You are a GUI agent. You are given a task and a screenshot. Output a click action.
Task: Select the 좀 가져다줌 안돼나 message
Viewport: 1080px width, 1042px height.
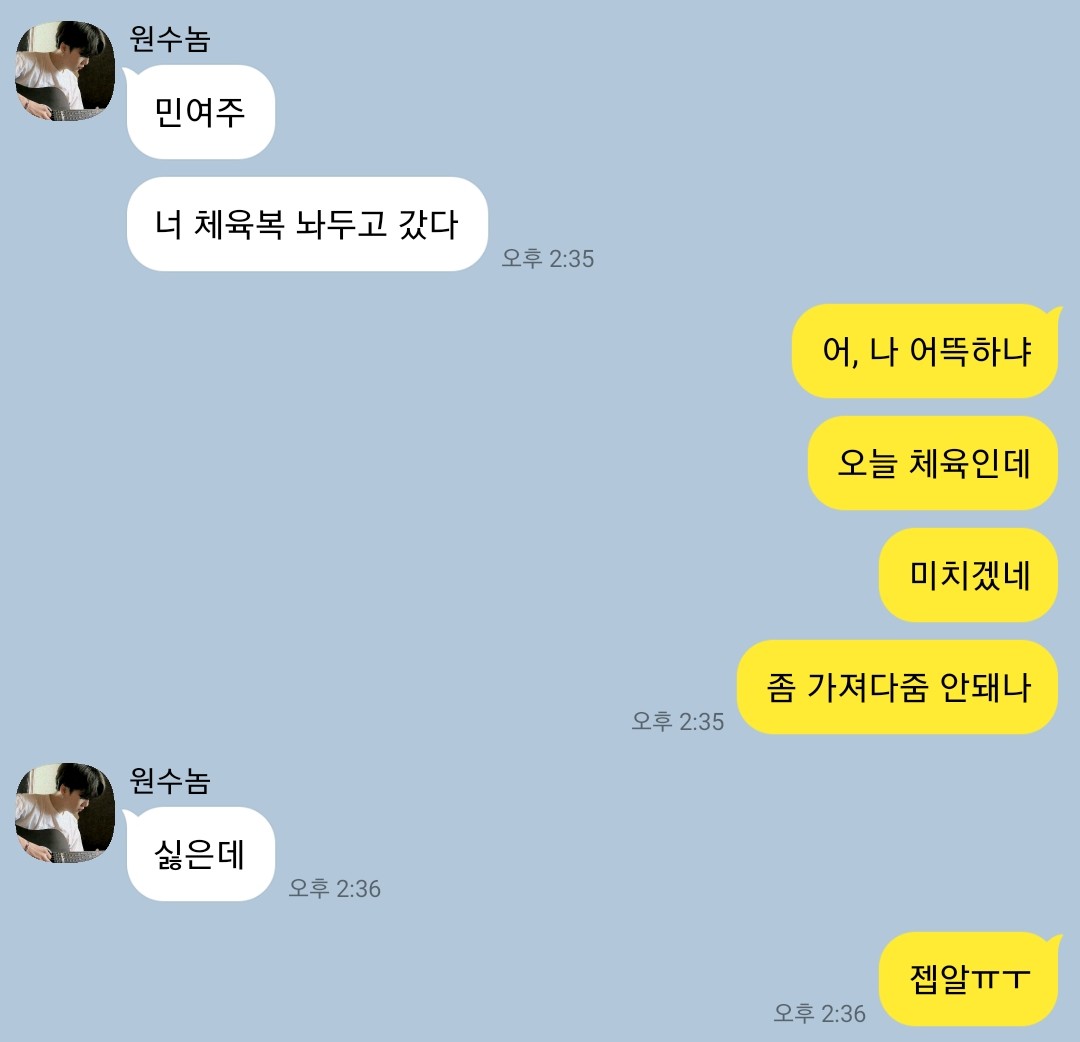897,687
